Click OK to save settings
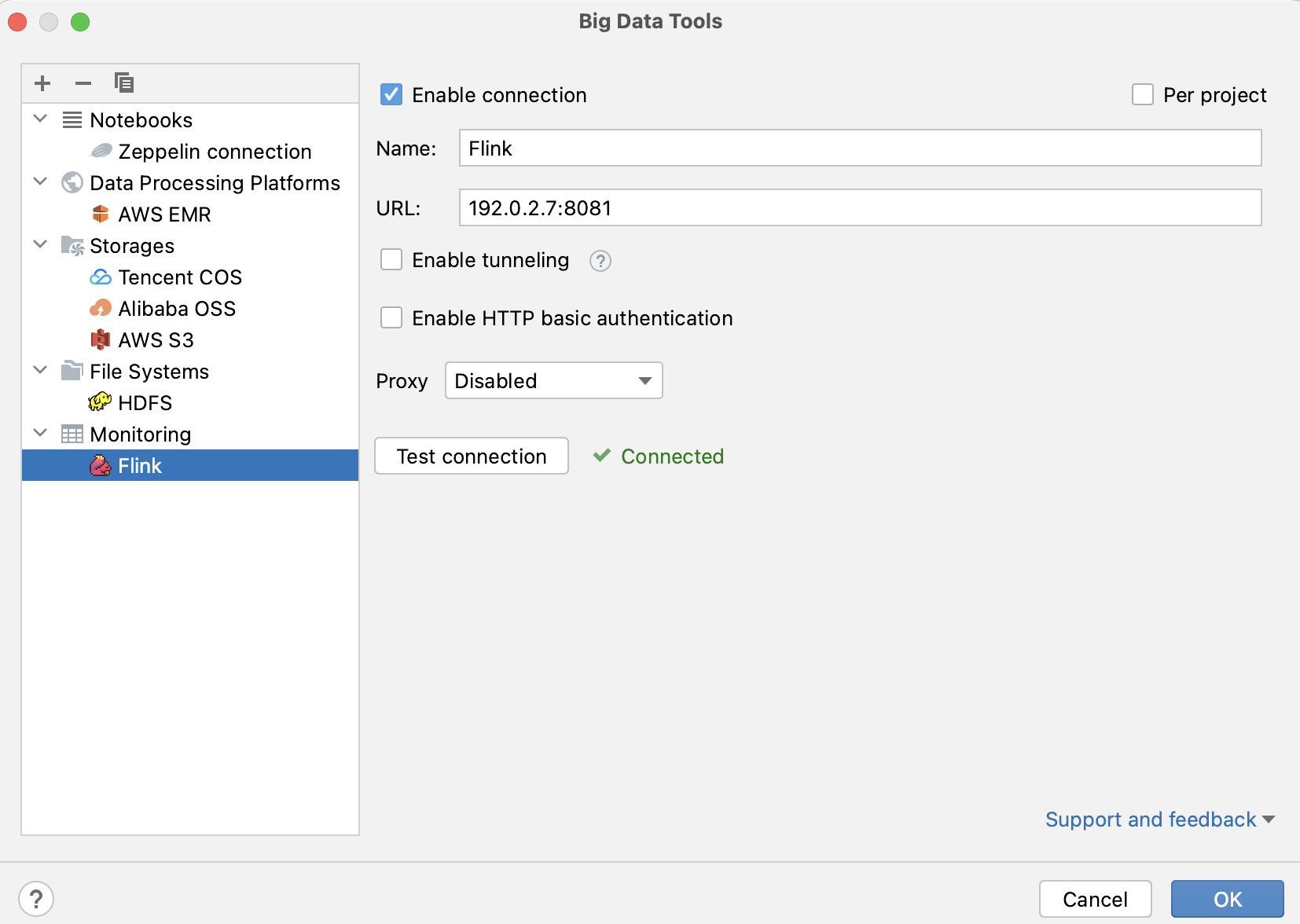This screenshot has width=1300, height=924. click(1226, 899)
